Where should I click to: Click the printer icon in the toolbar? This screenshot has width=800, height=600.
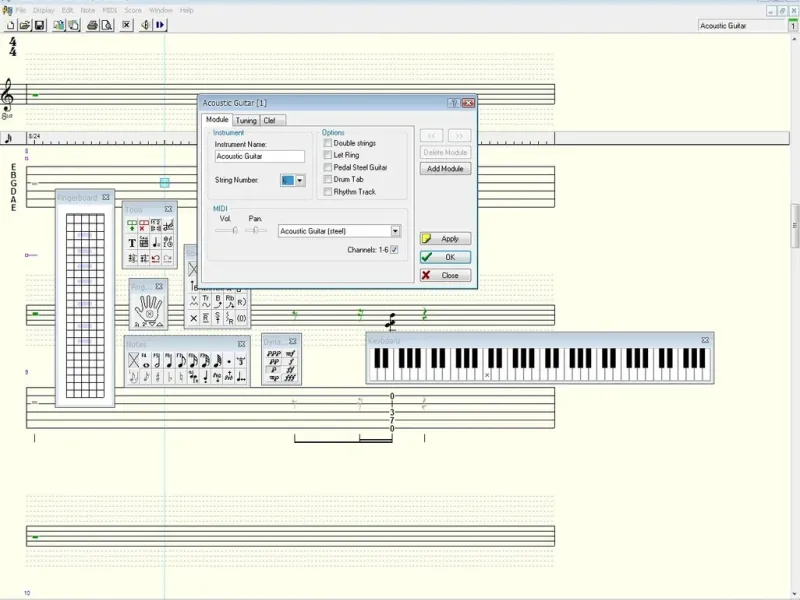[x=92, y=25]
